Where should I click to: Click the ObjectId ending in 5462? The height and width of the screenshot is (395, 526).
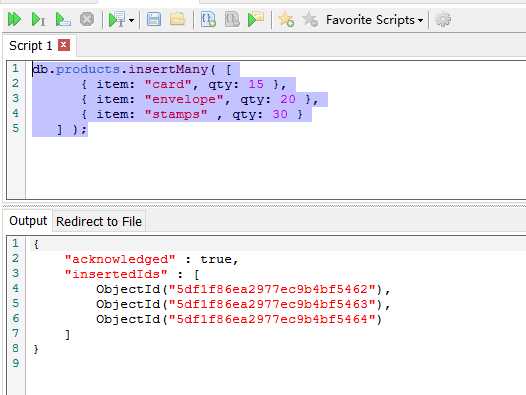(x=240, y=289)
